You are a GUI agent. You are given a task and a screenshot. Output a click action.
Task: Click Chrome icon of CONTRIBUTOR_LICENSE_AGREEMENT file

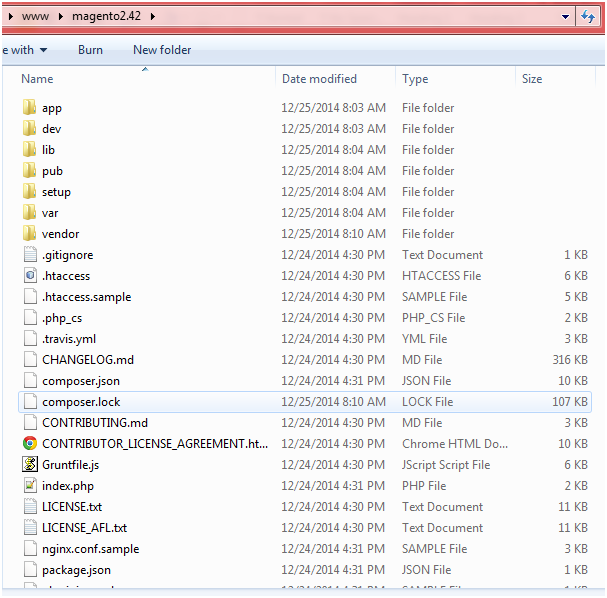pos(30,444)
